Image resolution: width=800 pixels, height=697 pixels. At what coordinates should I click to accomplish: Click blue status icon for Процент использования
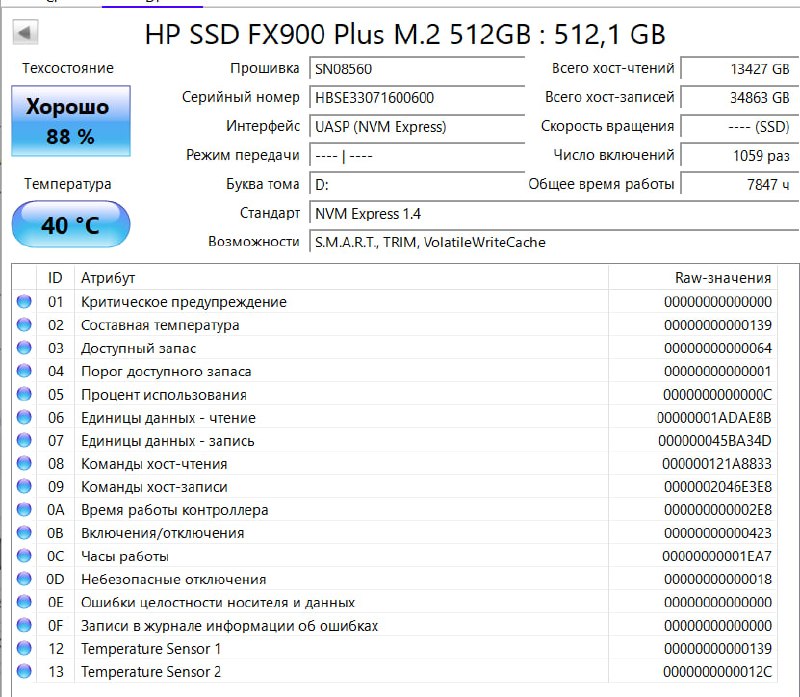24,395
